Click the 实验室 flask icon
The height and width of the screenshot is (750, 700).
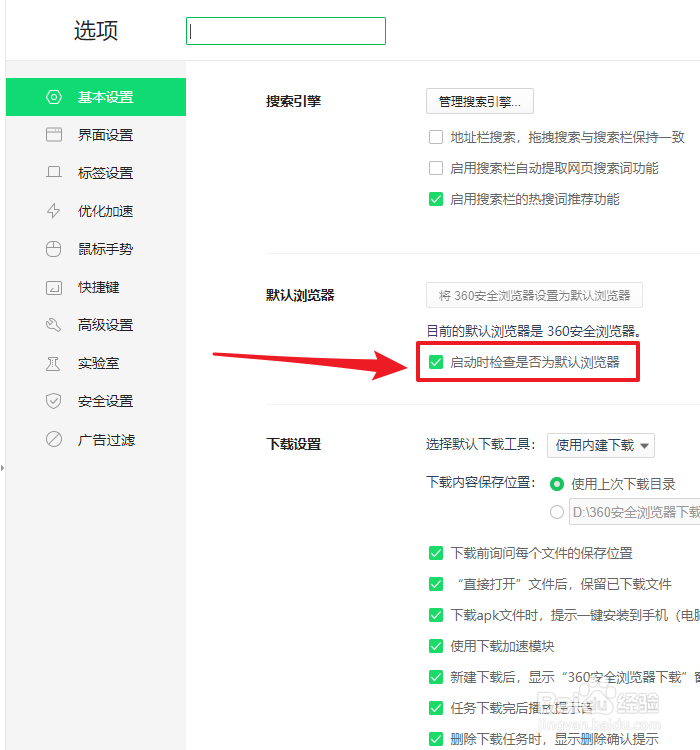(x=54, y=364)
